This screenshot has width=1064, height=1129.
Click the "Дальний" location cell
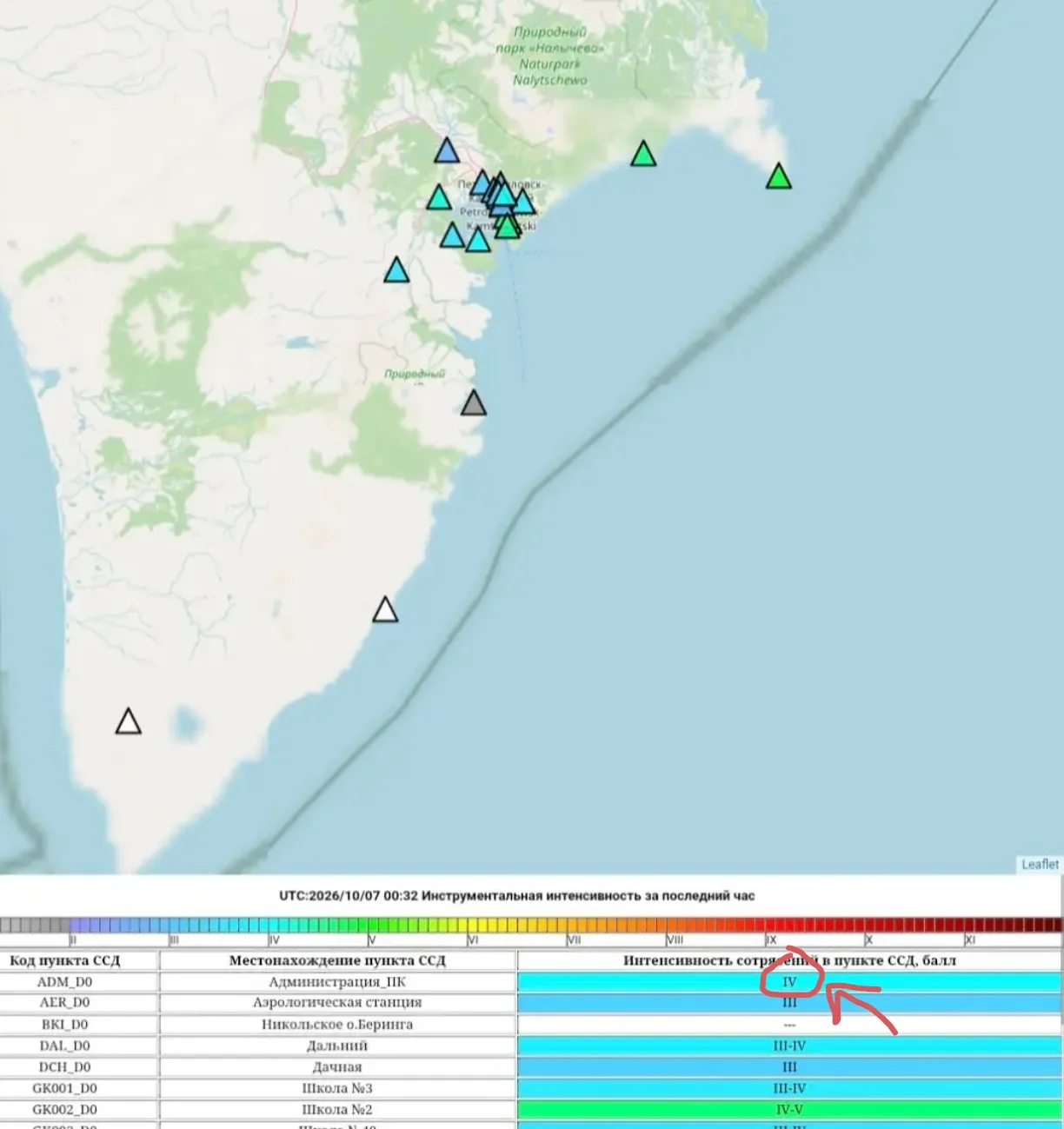point(337,1046)
